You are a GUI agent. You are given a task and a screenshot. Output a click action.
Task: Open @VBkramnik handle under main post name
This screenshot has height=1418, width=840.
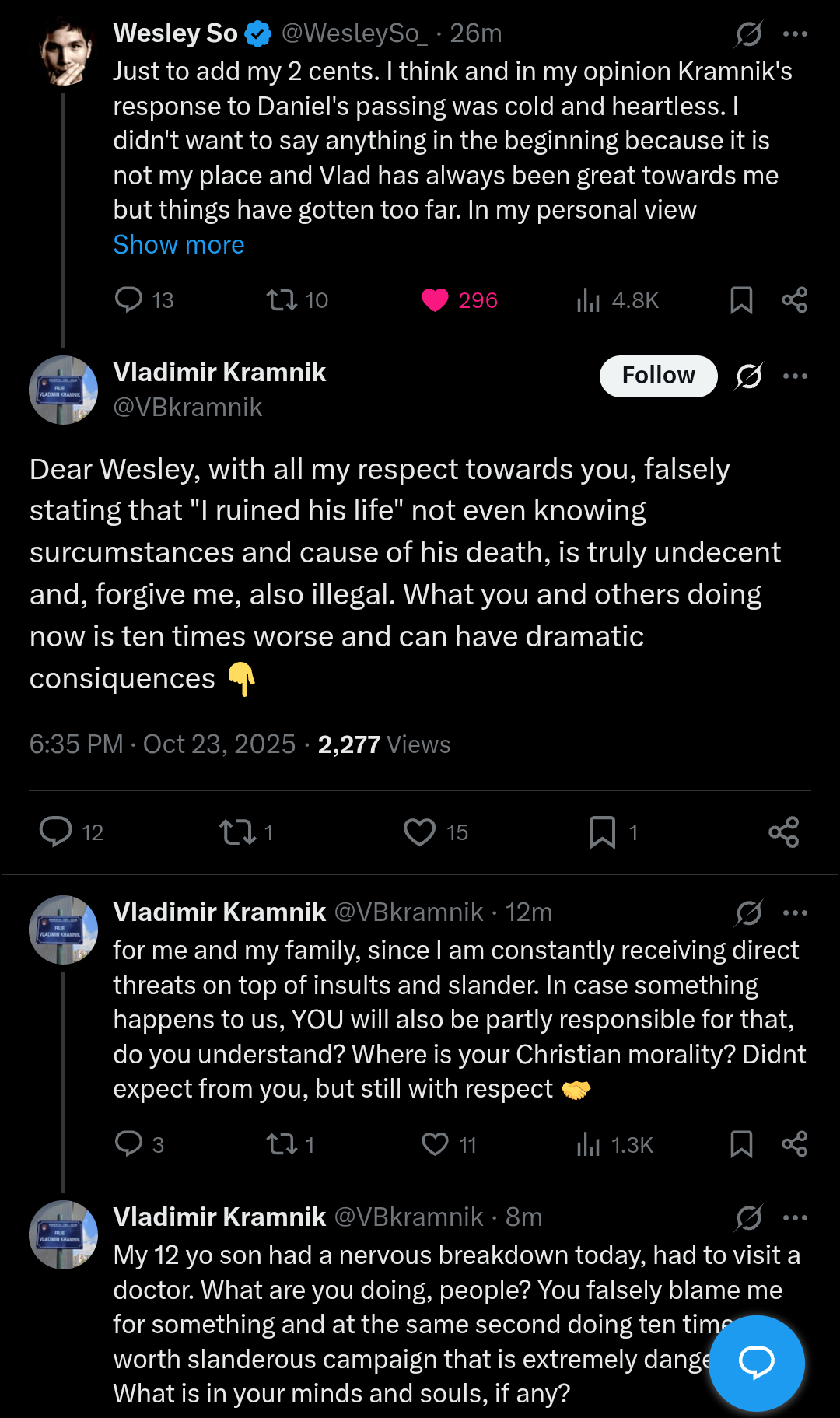187,408
